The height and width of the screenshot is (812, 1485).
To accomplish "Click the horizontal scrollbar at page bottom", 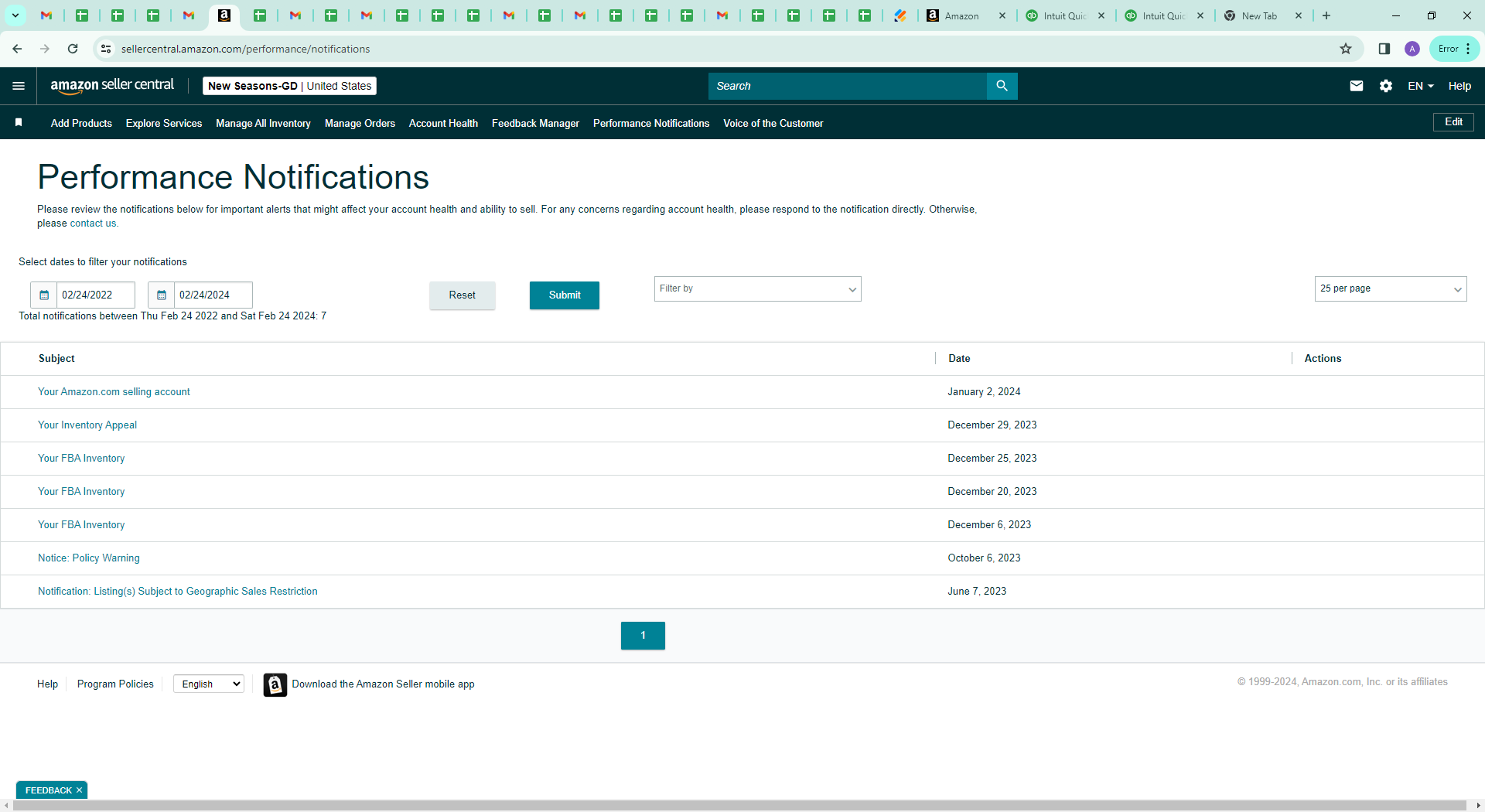I will click(739, 806).
